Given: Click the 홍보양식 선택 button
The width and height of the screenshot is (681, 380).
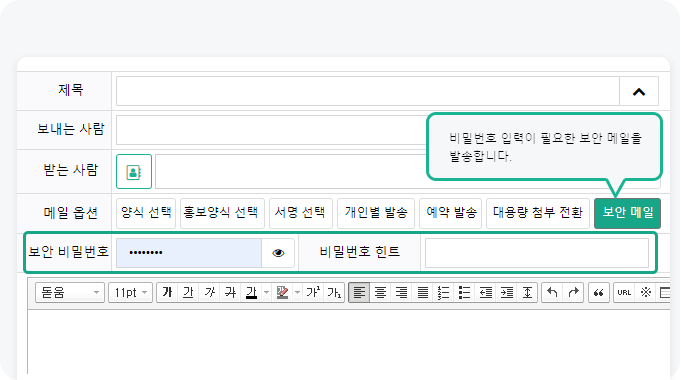Looking at the screenshot, I should click(x=222, y=213).
